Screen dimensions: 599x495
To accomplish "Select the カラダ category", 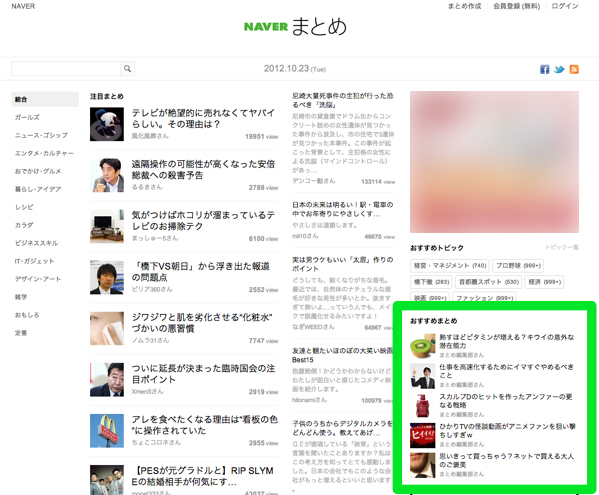I will (24, 225).
